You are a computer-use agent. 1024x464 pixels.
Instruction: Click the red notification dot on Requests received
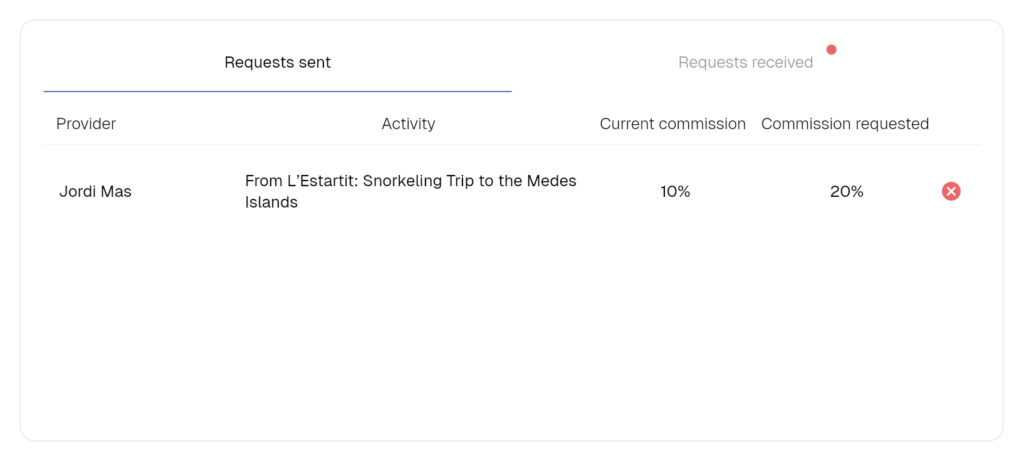coord(831,50)
